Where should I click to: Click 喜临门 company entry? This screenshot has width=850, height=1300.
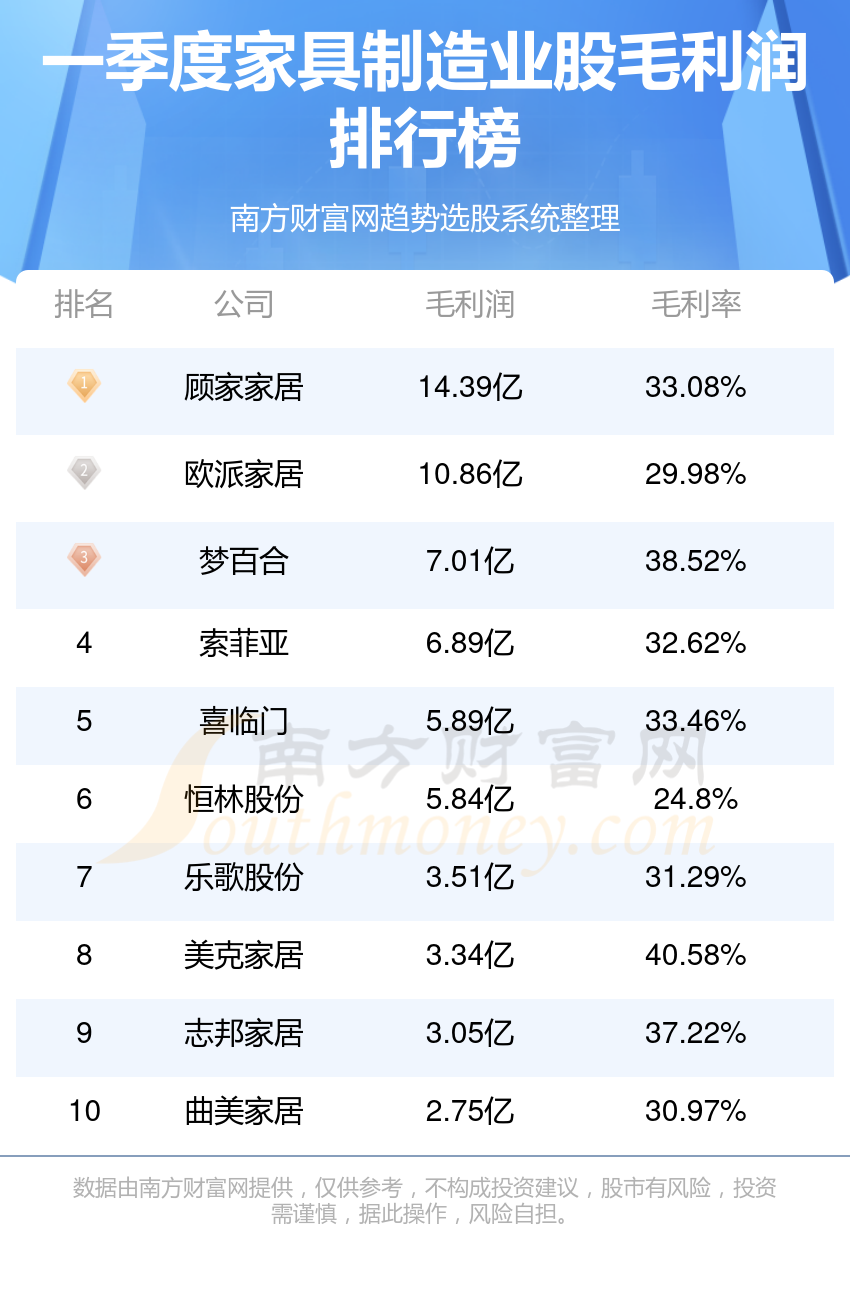244,721
